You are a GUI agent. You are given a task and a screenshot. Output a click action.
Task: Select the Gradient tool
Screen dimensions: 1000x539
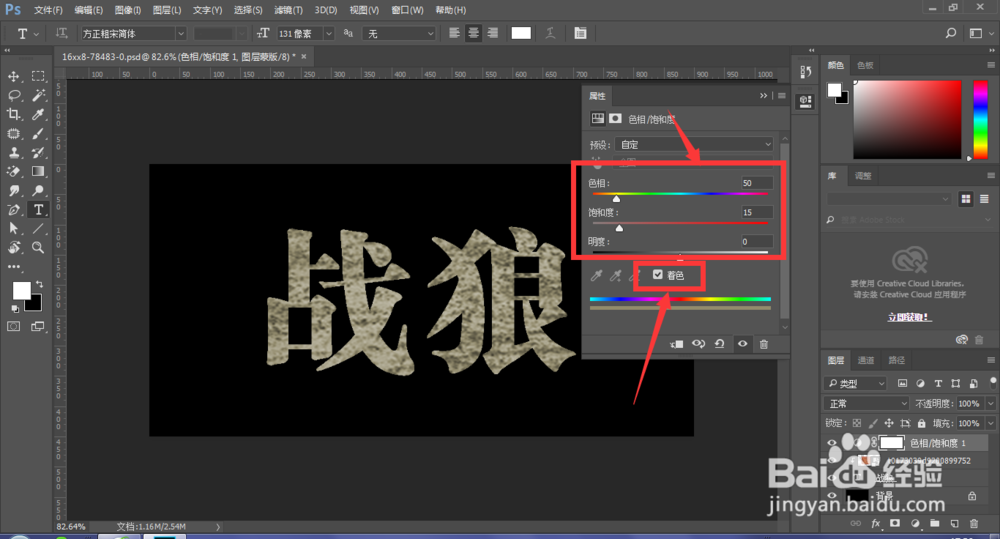pyautogui.click(x=38, y=172)
